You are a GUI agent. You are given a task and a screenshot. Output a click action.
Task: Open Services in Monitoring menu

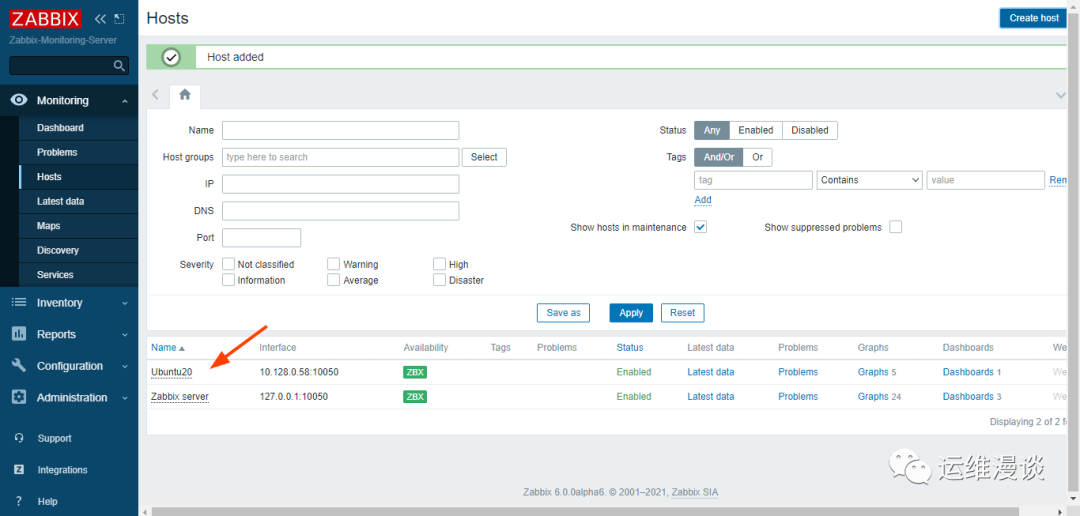click(55, 275)
